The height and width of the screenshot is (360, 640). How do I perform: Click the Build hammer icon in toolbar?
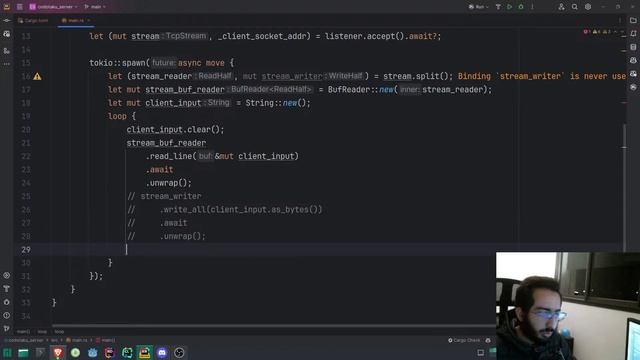498,7
